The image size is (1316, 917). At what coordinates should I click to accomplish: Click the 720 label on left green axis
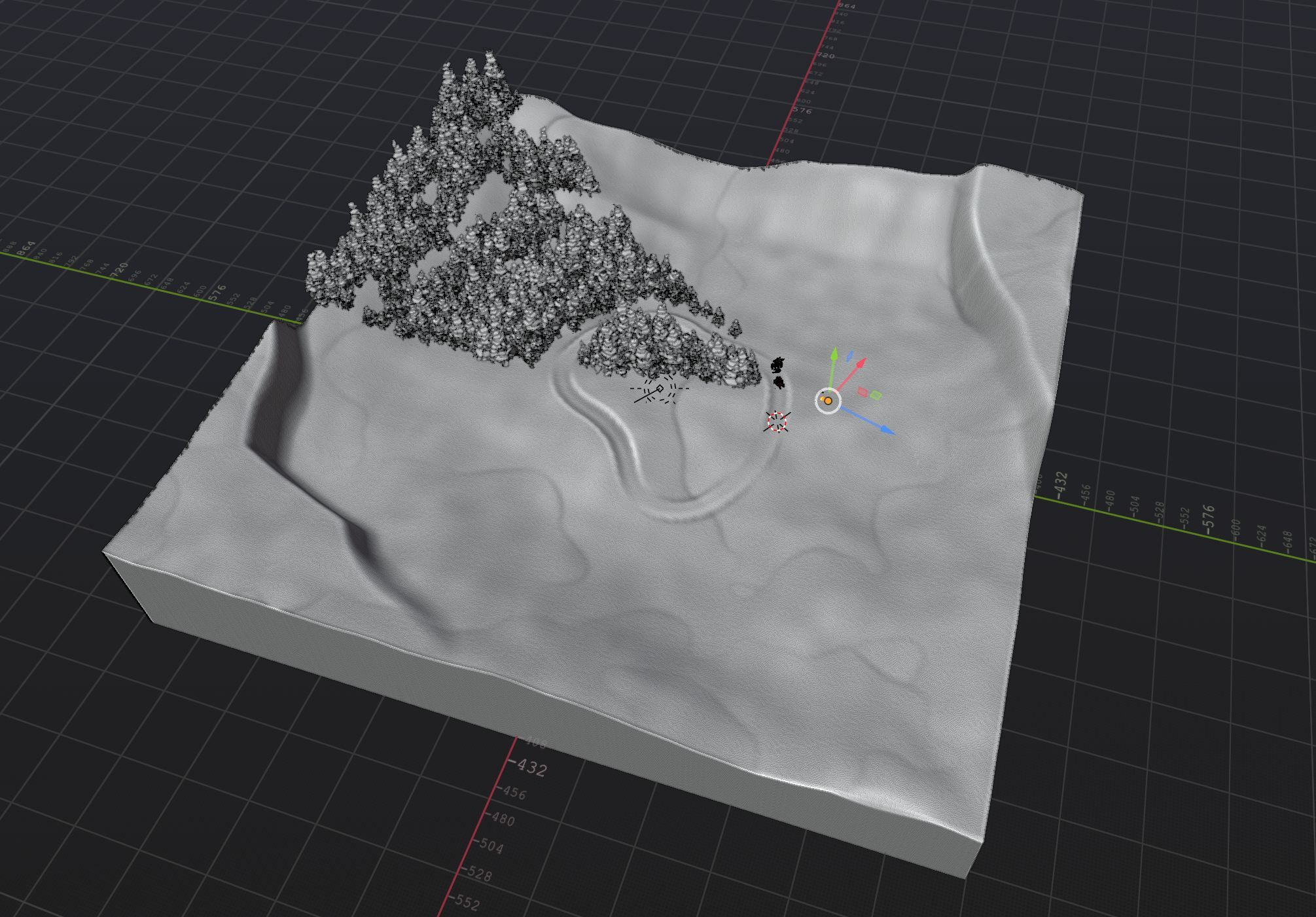119,270
